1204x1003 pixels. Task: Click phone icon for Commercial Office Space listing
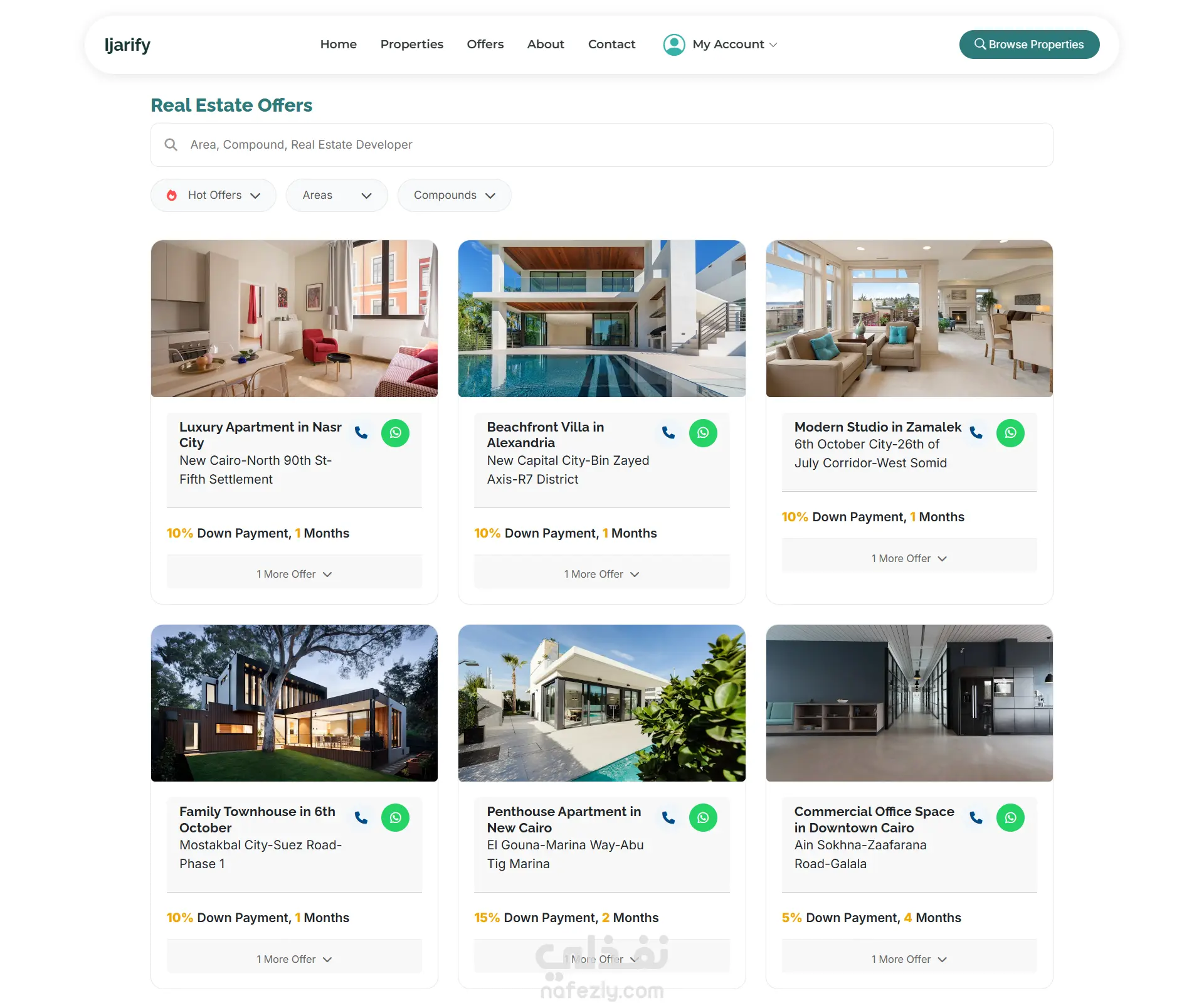point(976,817)
